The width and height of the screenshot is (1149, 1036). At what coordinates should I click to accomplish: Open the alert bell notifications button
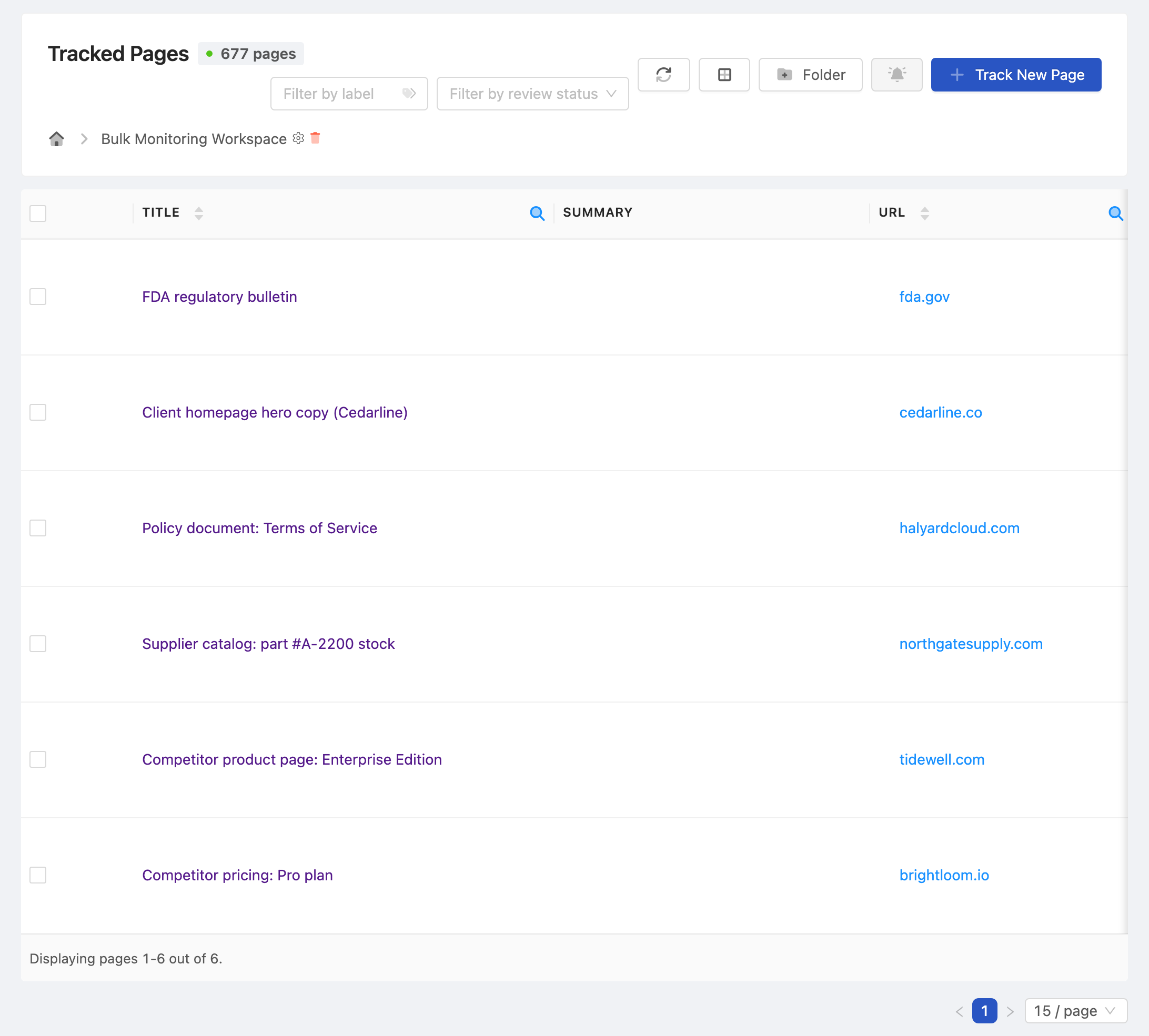[897, 75]
